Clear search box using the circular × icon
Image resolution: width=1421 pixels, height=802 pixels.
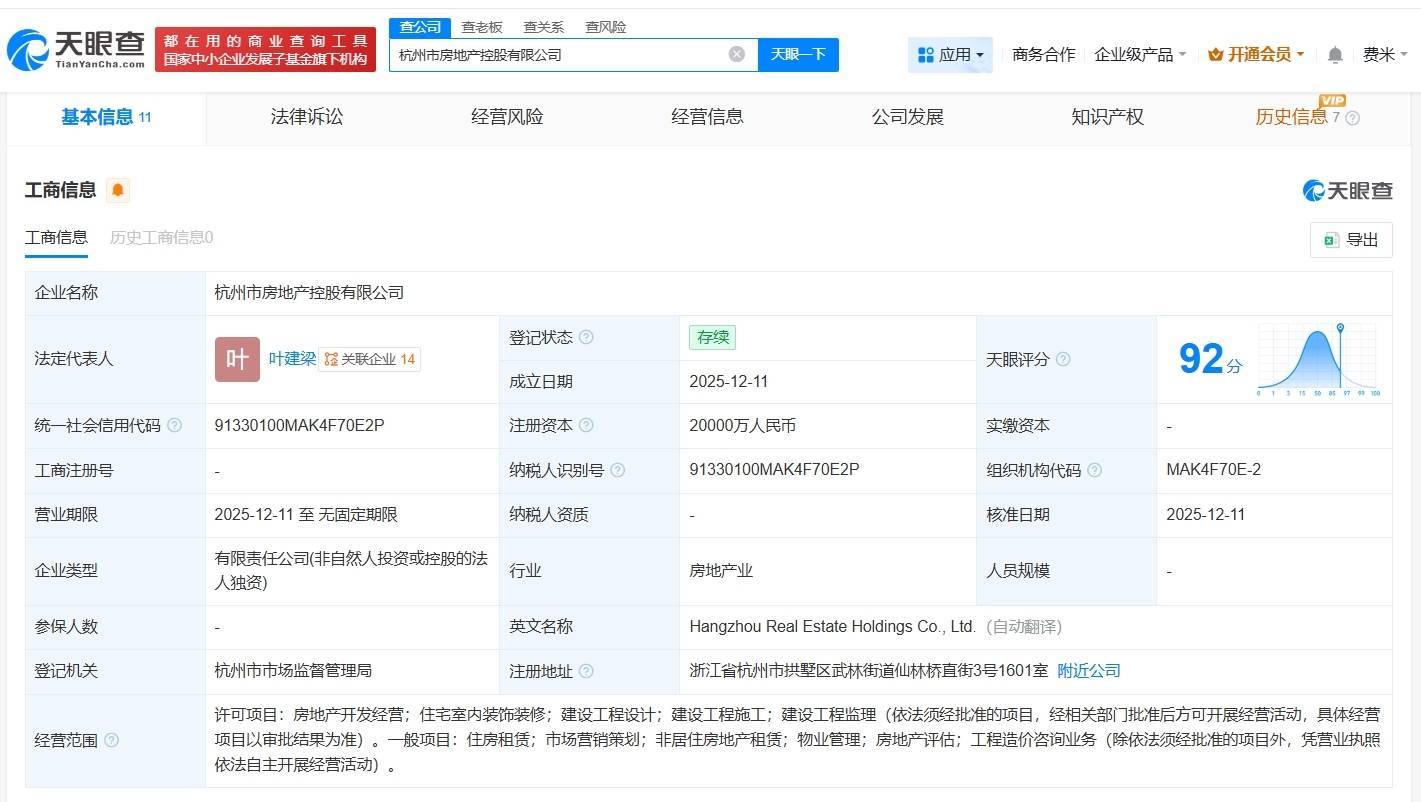(x=737, y=55)
